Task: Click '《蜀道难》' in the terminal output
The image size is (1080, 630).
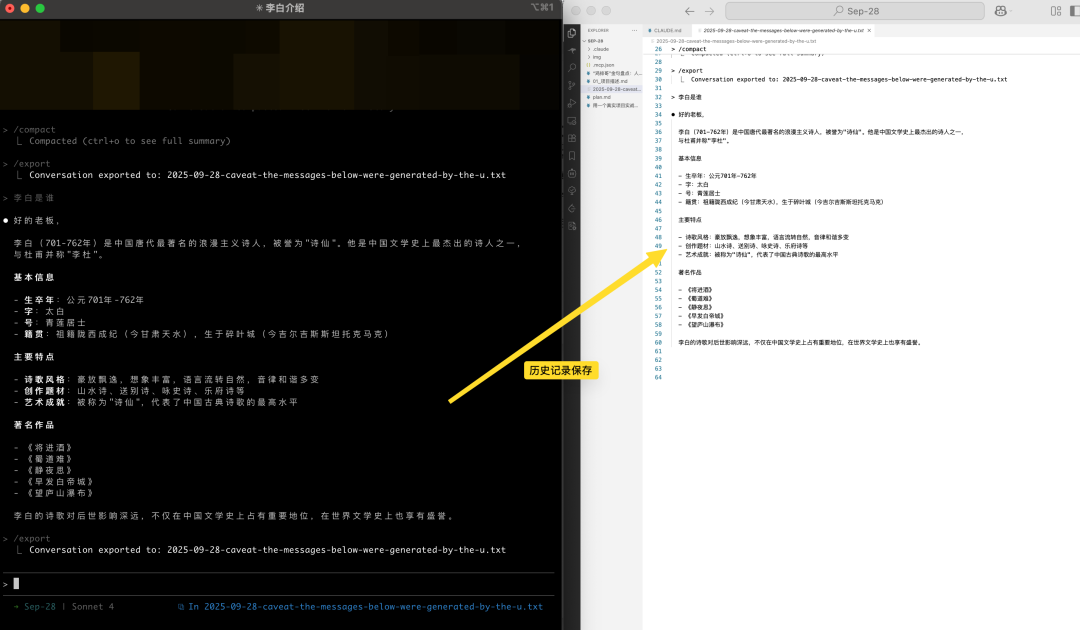Action: (48, 459)
